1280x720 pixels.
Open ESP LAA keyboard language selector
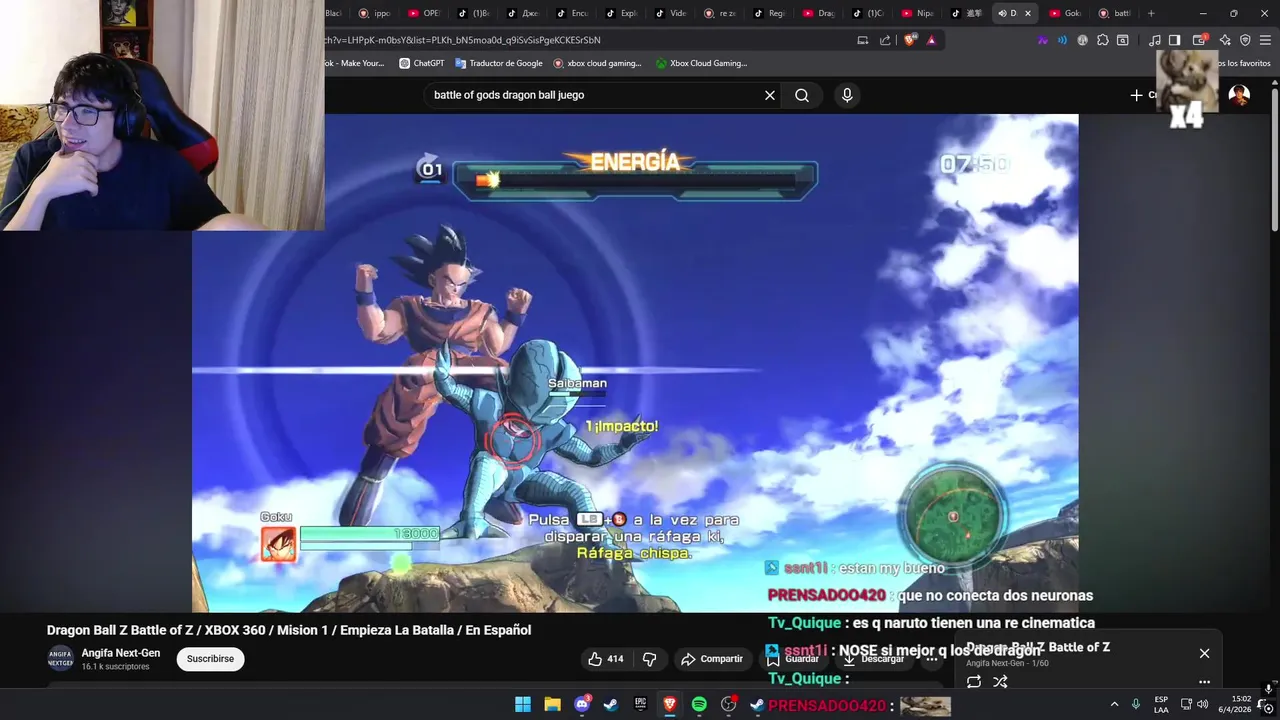(x=1161, y=705)
